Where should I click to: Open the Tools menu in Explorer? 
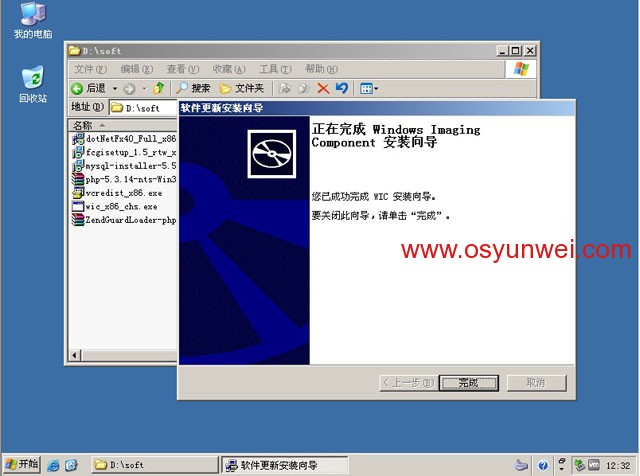click(275, 69)
